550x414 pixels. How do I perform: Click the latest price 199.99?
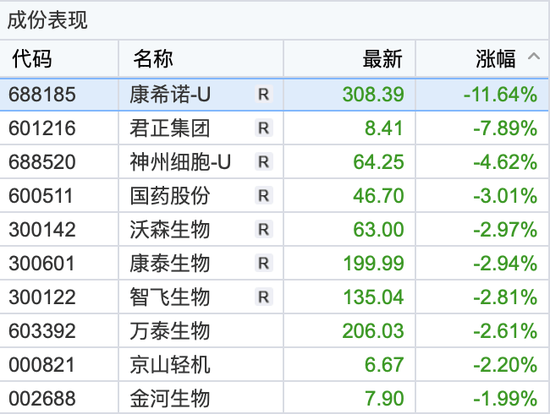[x=374, y=263]
